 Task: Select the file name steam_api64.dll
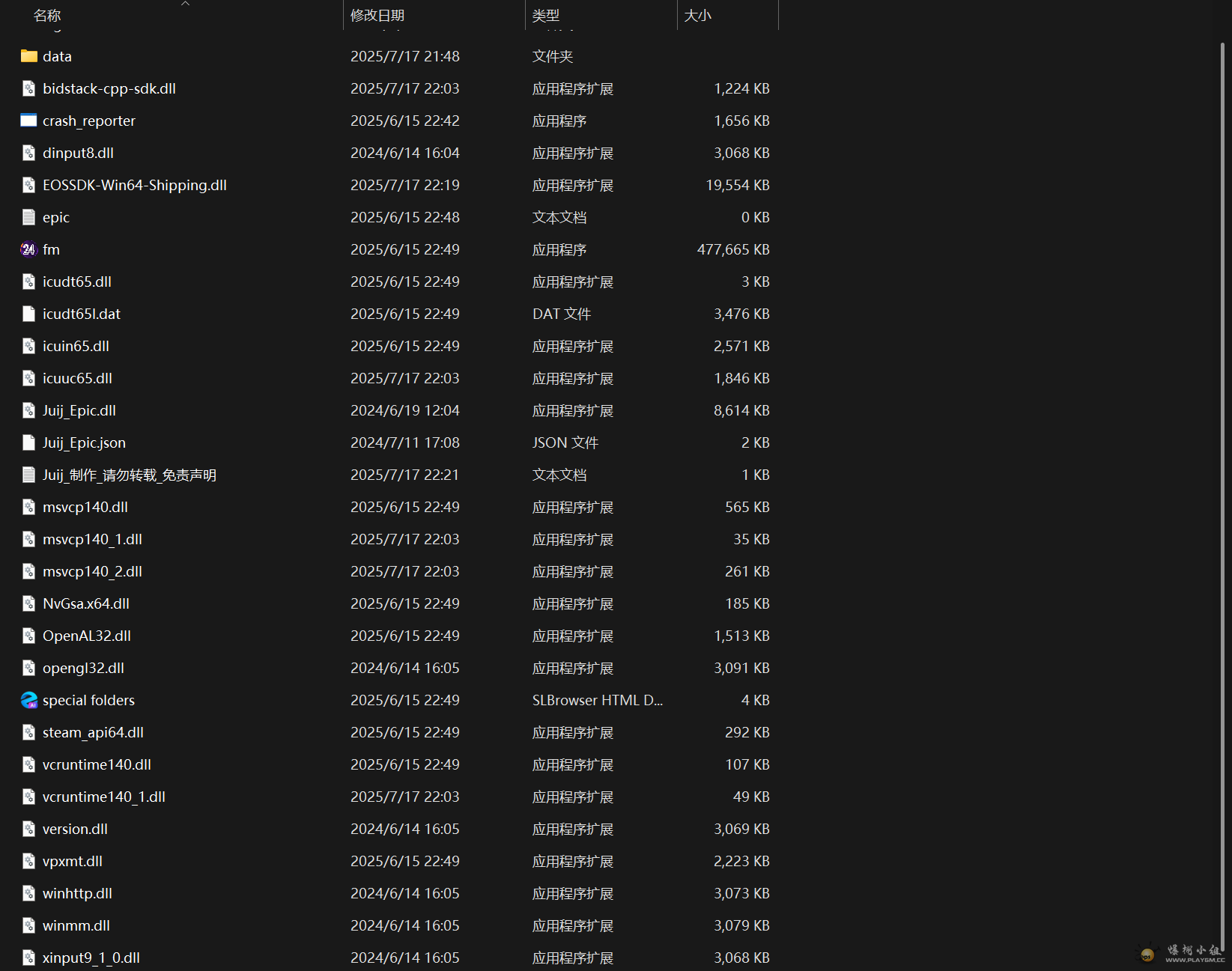pos(93,732)
